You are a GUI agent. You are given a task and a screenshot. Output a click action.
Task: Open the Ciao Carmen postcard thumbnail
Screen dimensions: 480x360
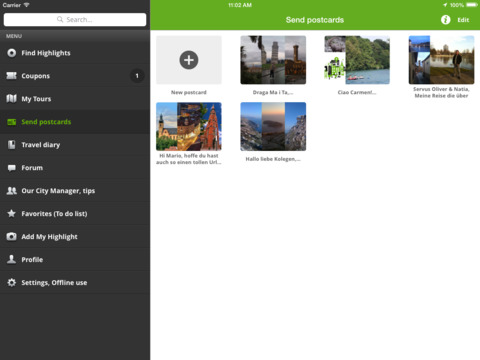(357, 60)
